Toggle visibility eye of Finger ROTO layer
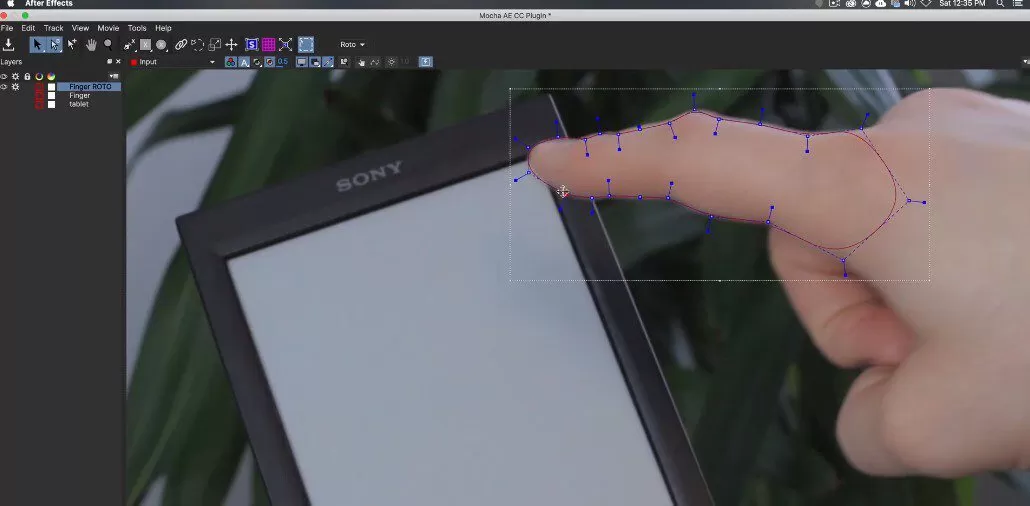 (x=4, y=87)
